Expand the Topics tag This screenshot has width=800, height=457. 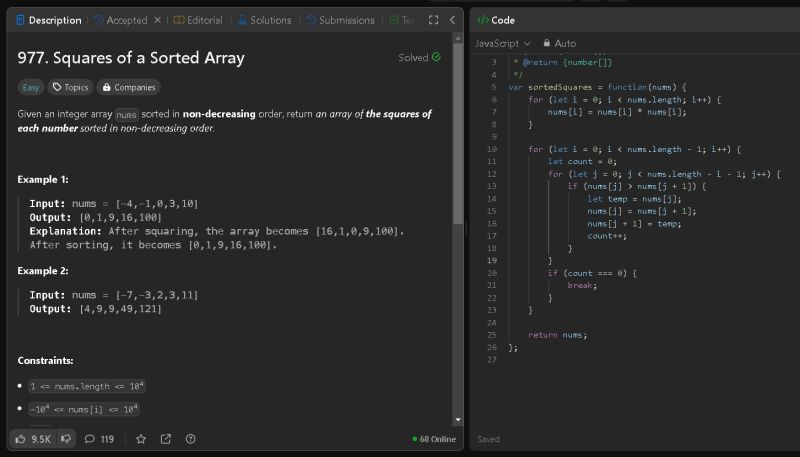pos(70,87)
